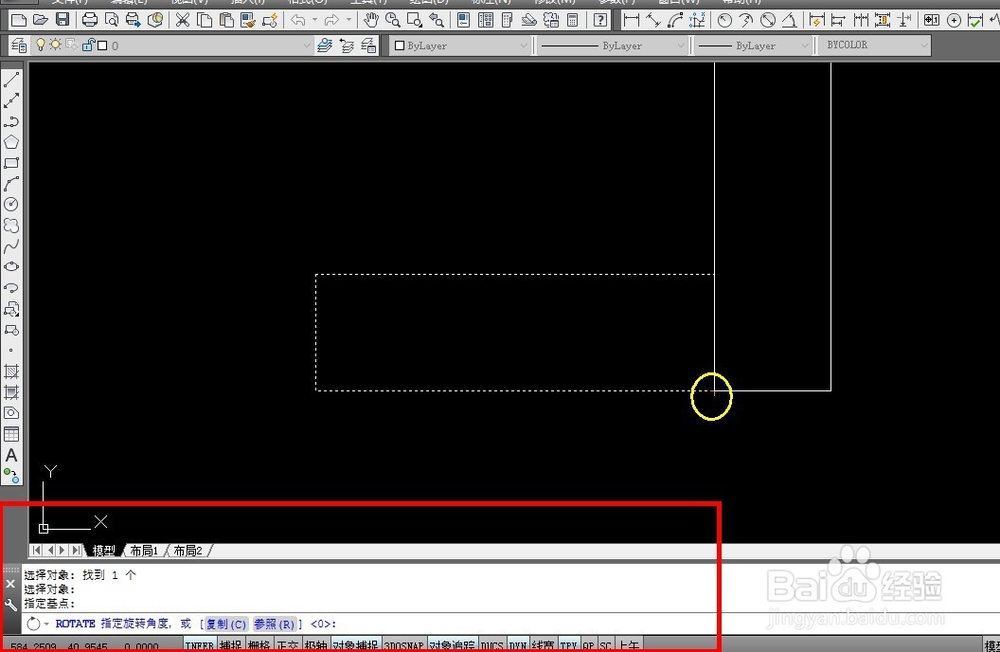This screenshot has width=1000, height=652.
Task: Create a new drawing with New icon
Action: [x=19, y=20]
